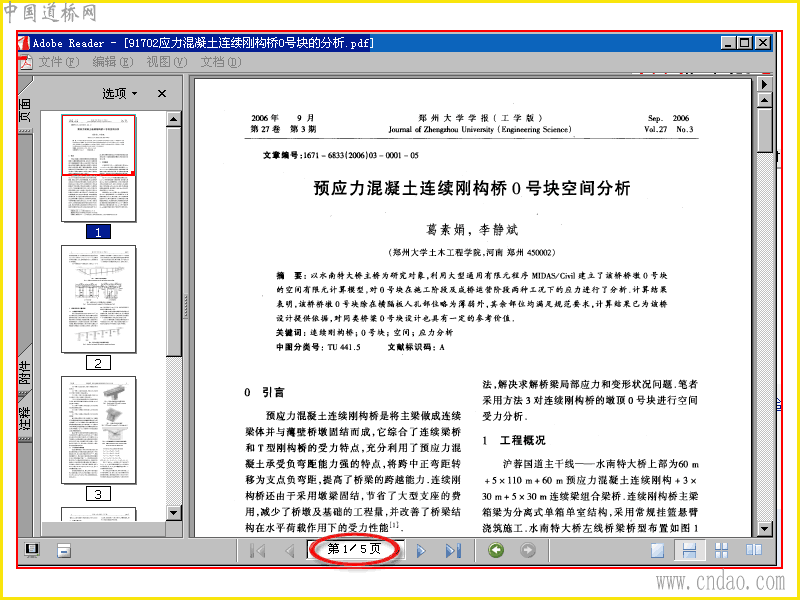This screenshot has width=800, height=600.
Task: Open the 注释 comments side tab
Action: point(25,417)
